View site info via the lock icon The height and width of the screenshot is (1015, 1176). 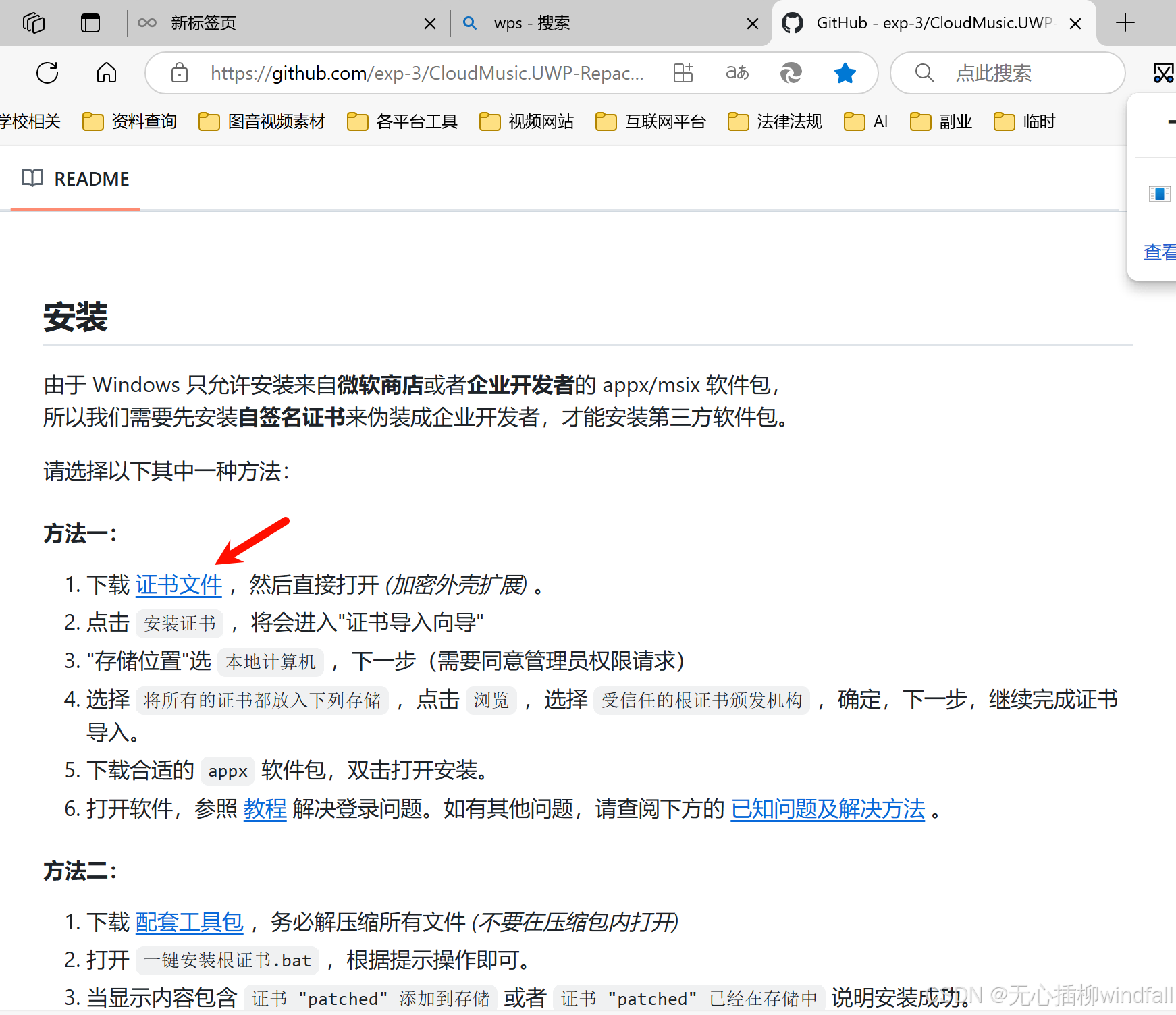(x=180, y=72)
